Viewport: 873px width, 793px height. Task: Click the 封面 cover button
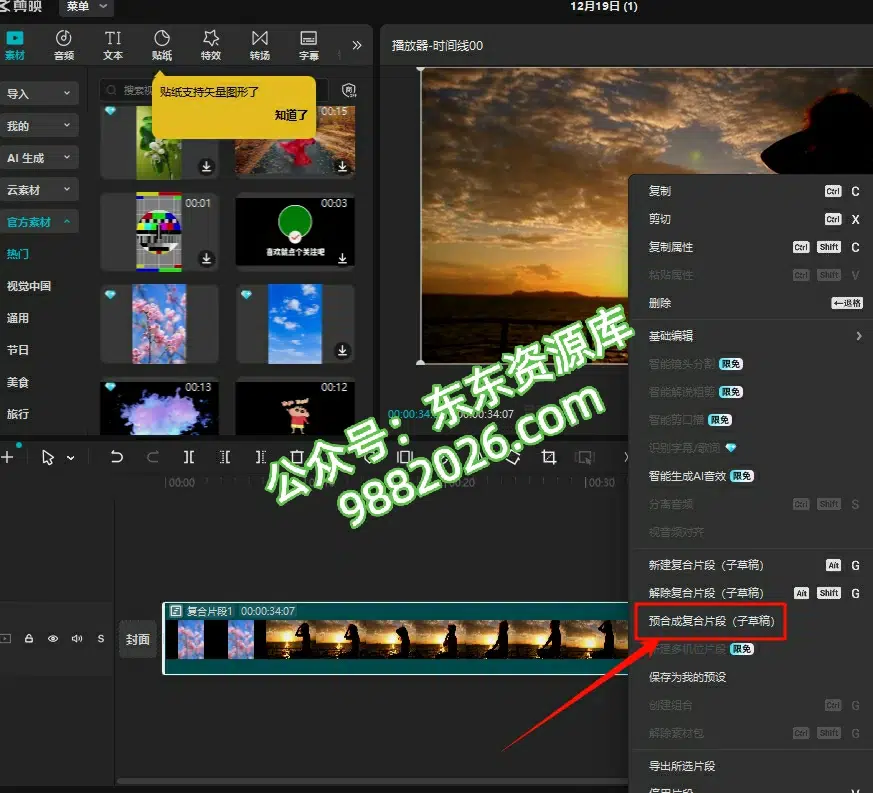(137, 639)
